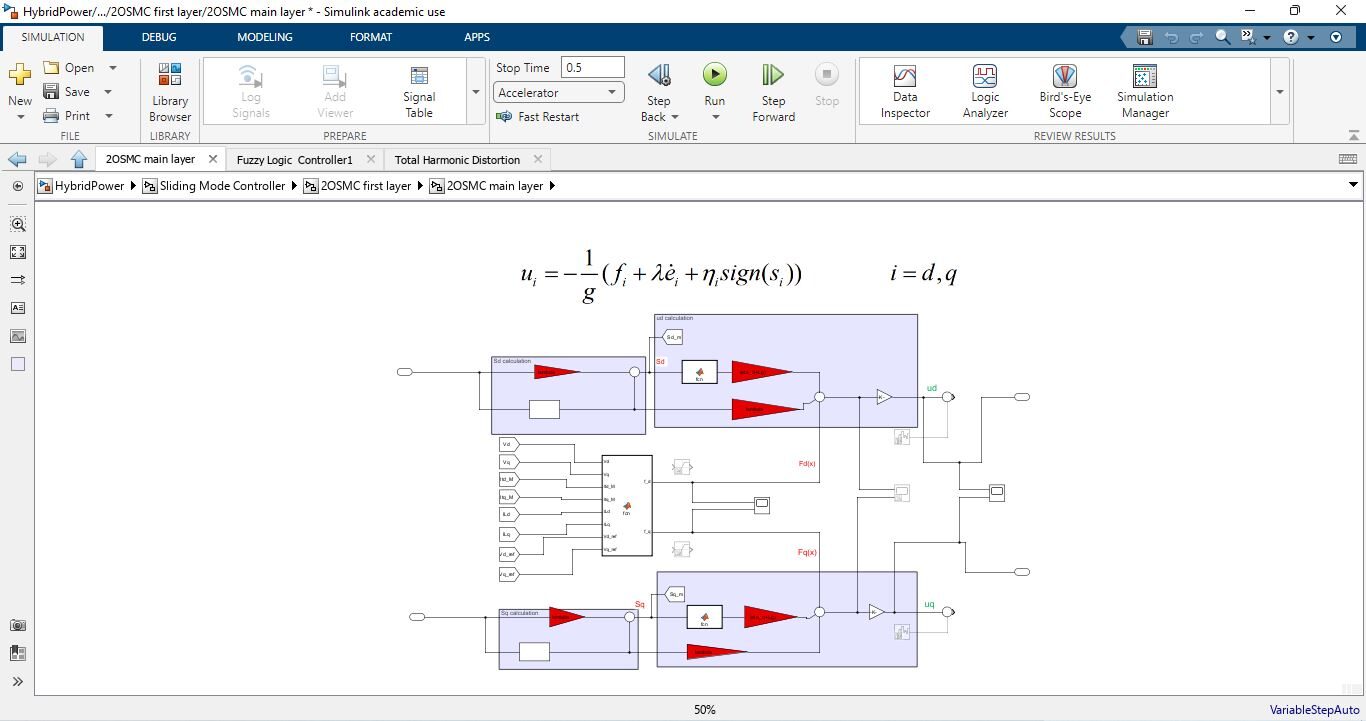Expand the Accelerator mode dropdown

coord(611,93)
